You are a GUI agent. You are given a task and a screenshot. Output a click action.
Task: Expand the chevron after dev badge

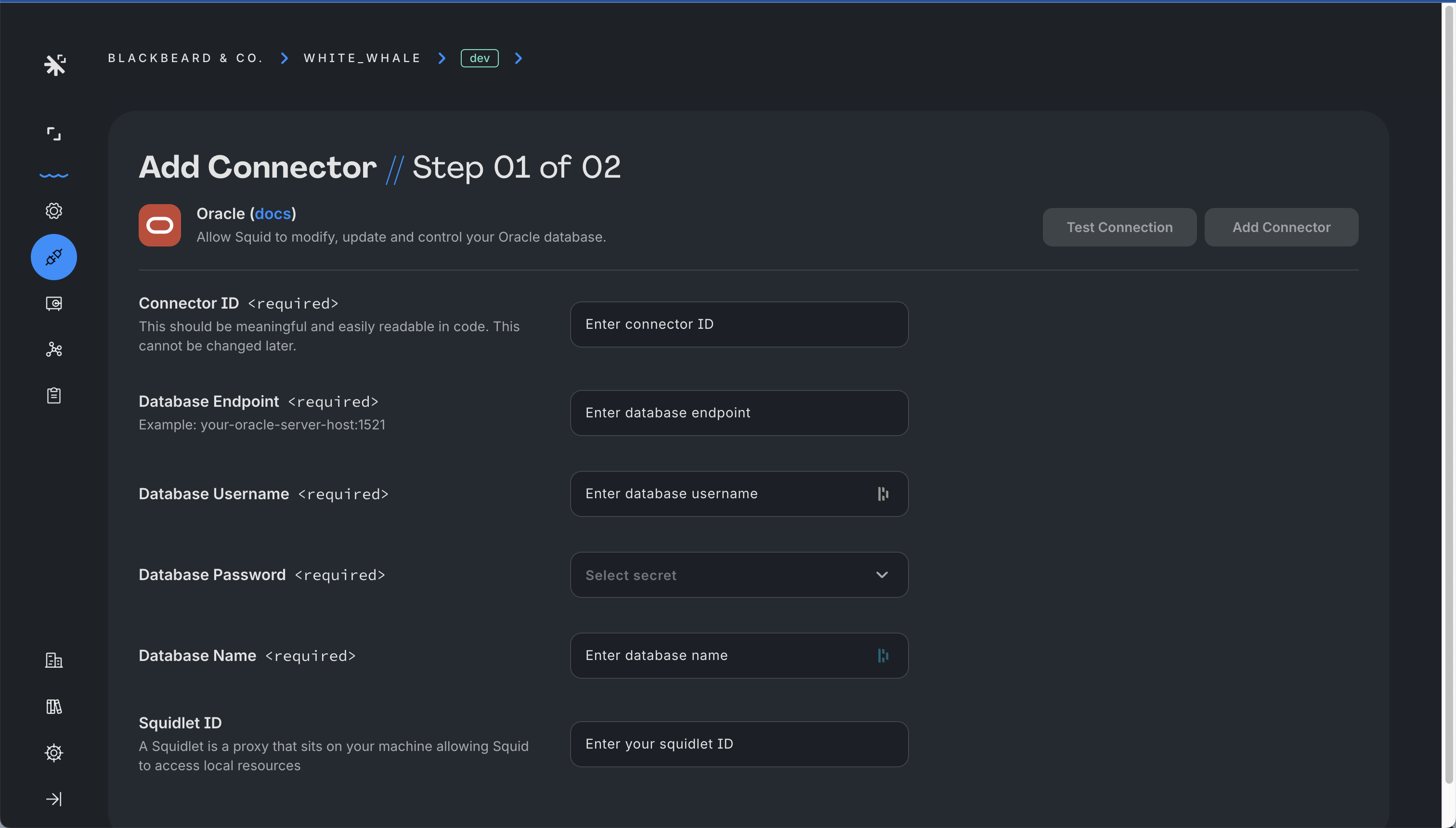pyautogui.click(x=518, y=58)
